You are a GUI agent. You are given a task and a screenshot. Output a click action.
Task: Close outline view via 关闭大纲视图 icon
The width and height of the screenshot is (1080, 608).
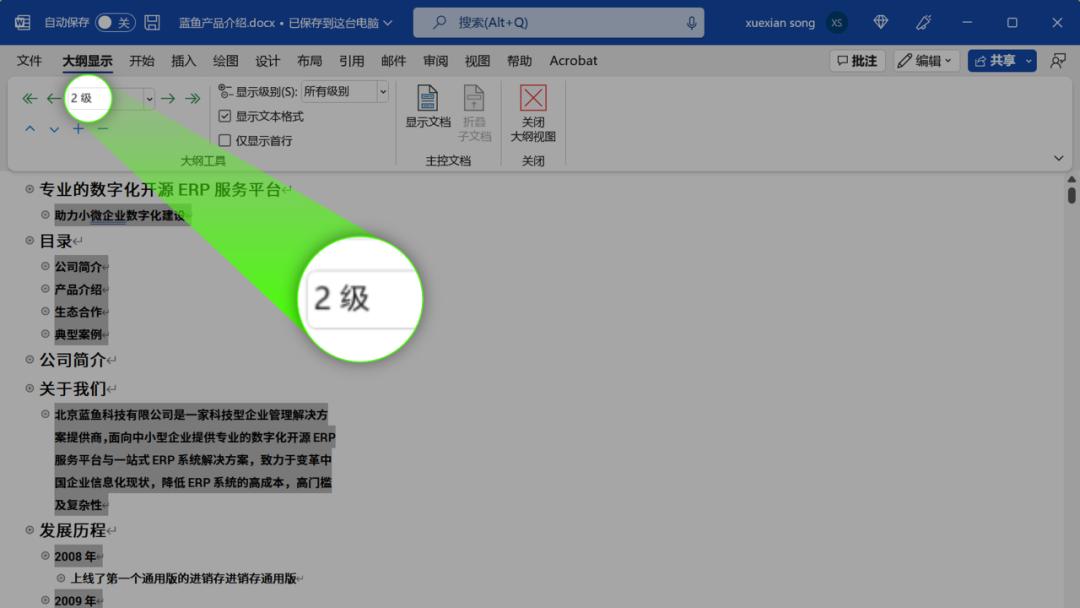(533, 110)
